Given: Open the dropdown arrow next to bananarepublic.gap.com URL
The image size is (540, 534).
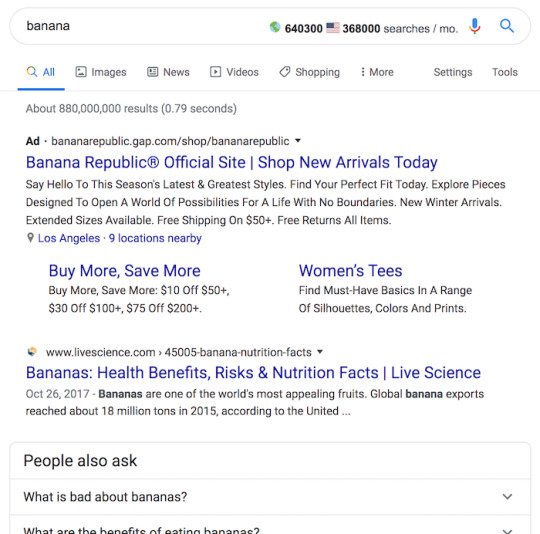Looking at the screenshot, I should pos(298,140).
